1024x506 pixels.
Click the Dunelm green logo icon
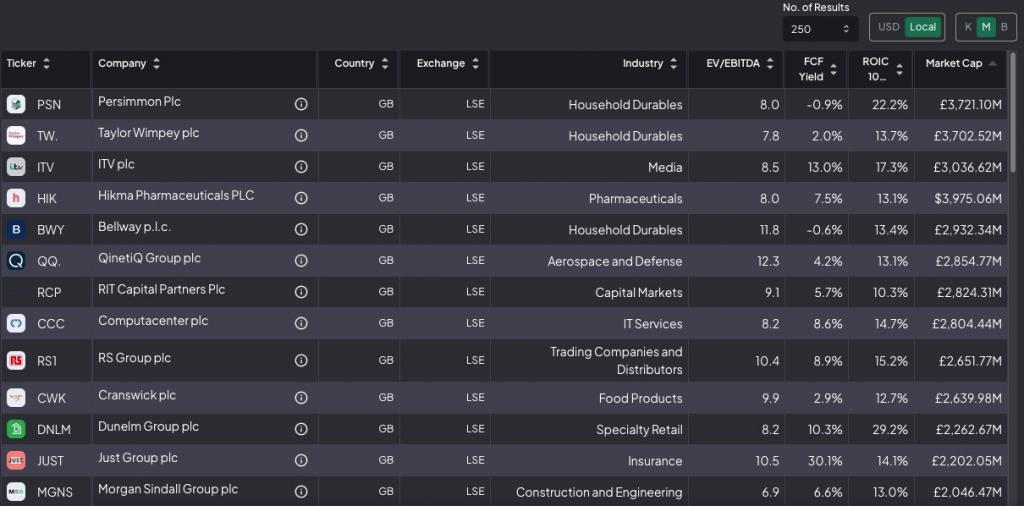click(x=16, y=429)
